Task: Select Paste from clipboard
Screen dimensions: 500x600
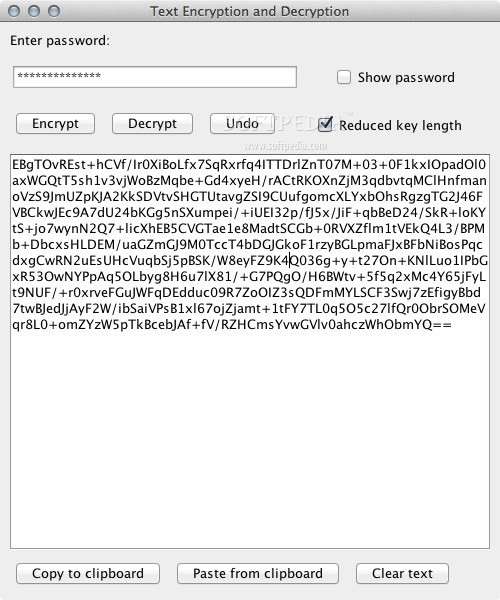Action: click(258, 574)
